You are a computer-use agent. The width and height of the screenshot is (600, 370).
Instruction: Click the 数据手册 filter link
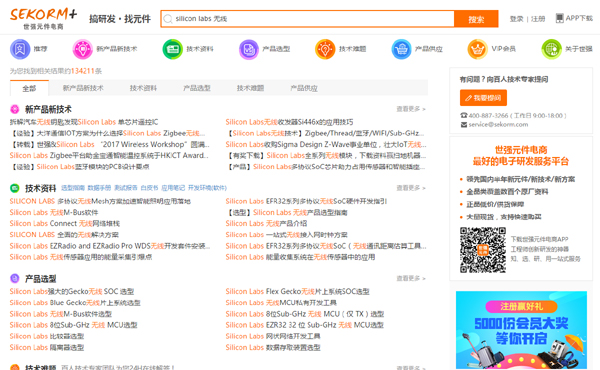coord(99,188)
